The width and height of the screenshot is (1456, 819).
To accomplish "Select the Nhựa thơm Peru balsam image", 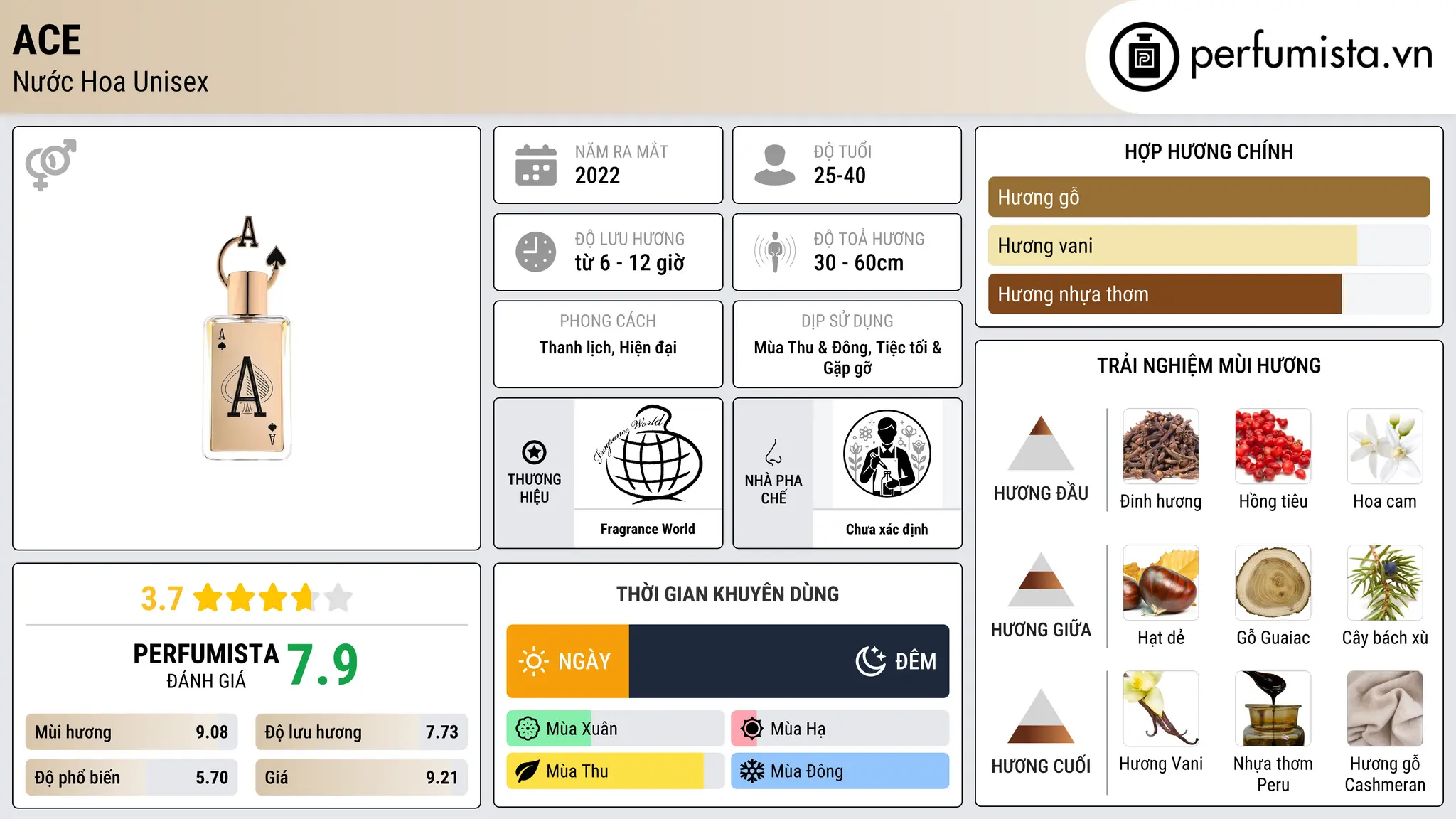I will (1273, 709).
